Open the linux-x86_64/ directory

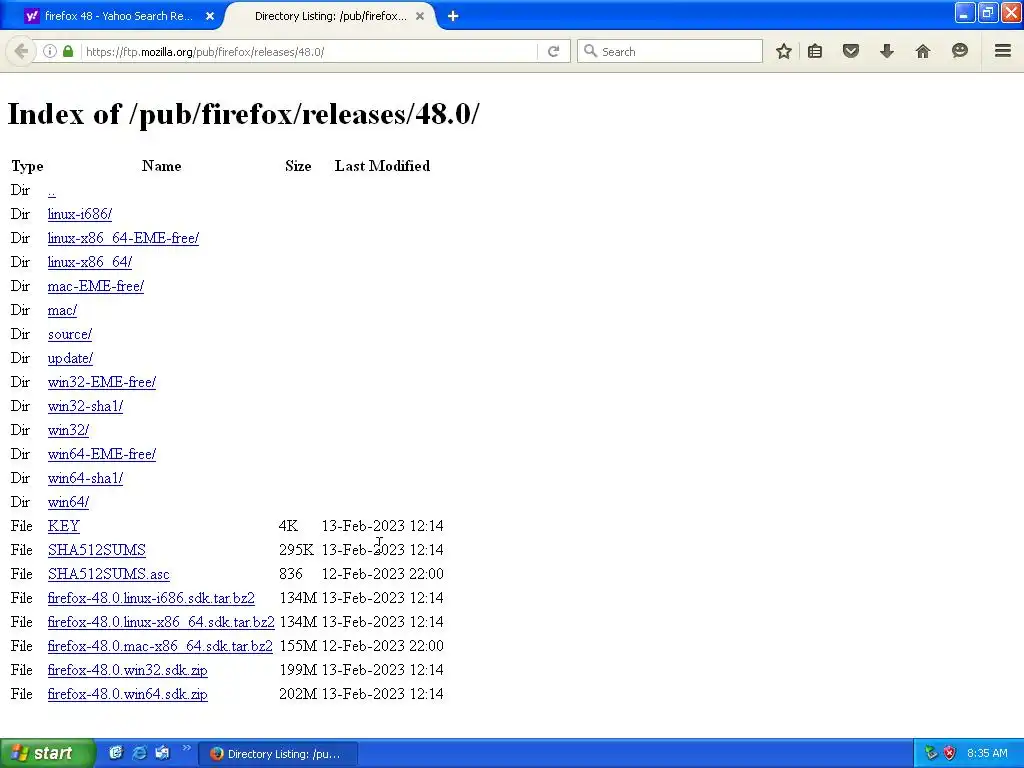[89, 263]
